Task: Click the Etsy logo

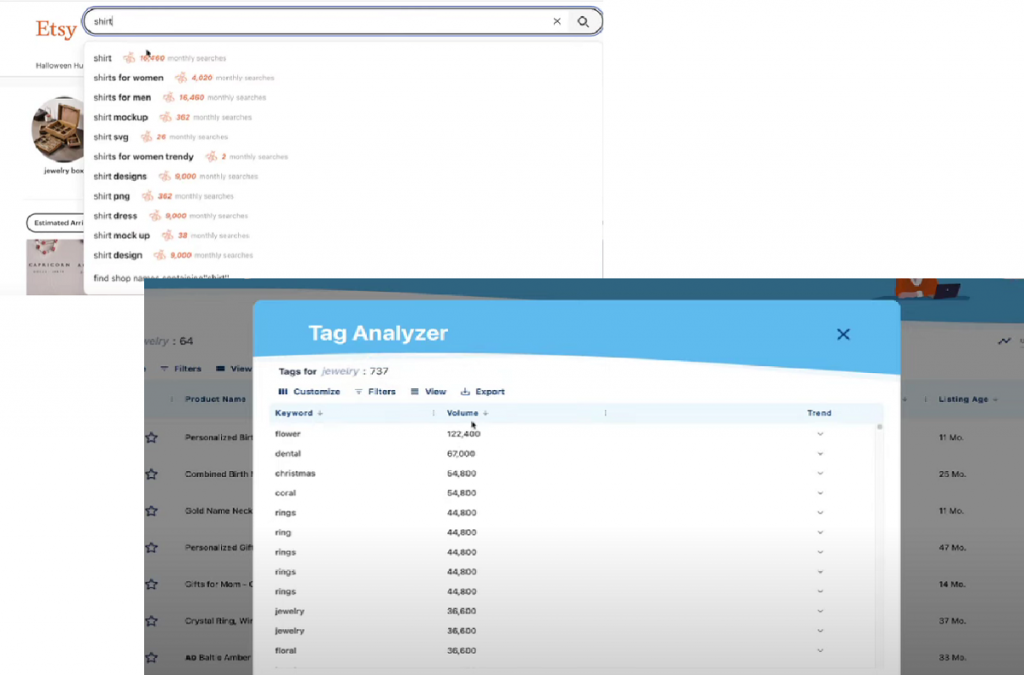Action: point(56,29)
